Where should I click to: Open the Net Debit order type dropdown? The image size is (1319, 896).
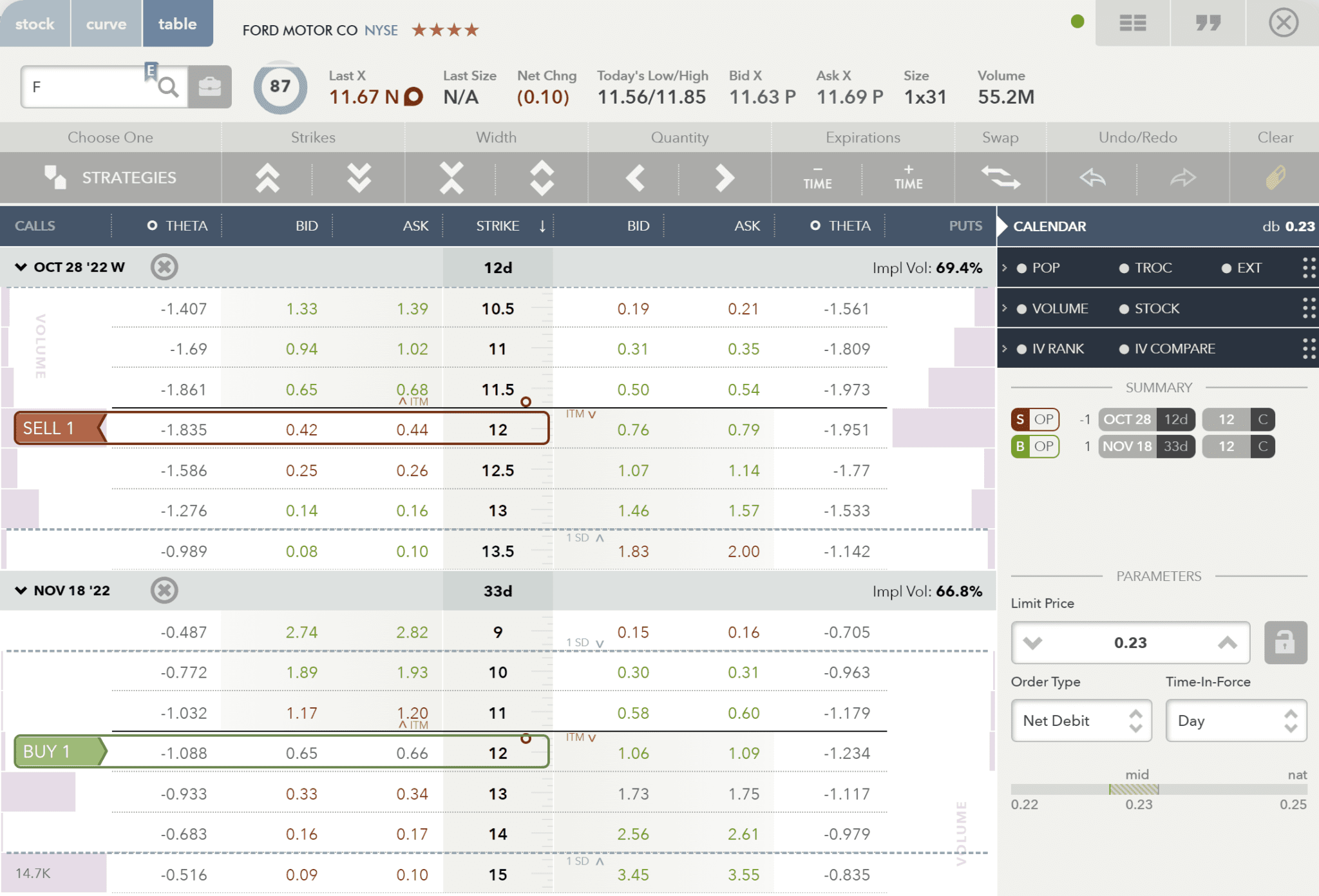pos(1082,721)
